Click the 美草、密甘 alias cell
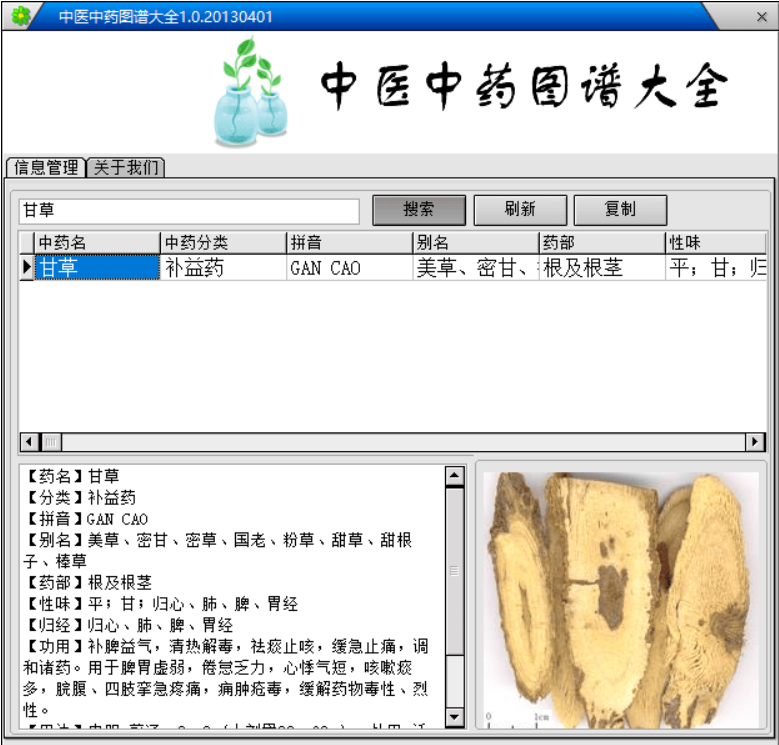The height and width of the screenshot is (745, 779). (476, 268)
